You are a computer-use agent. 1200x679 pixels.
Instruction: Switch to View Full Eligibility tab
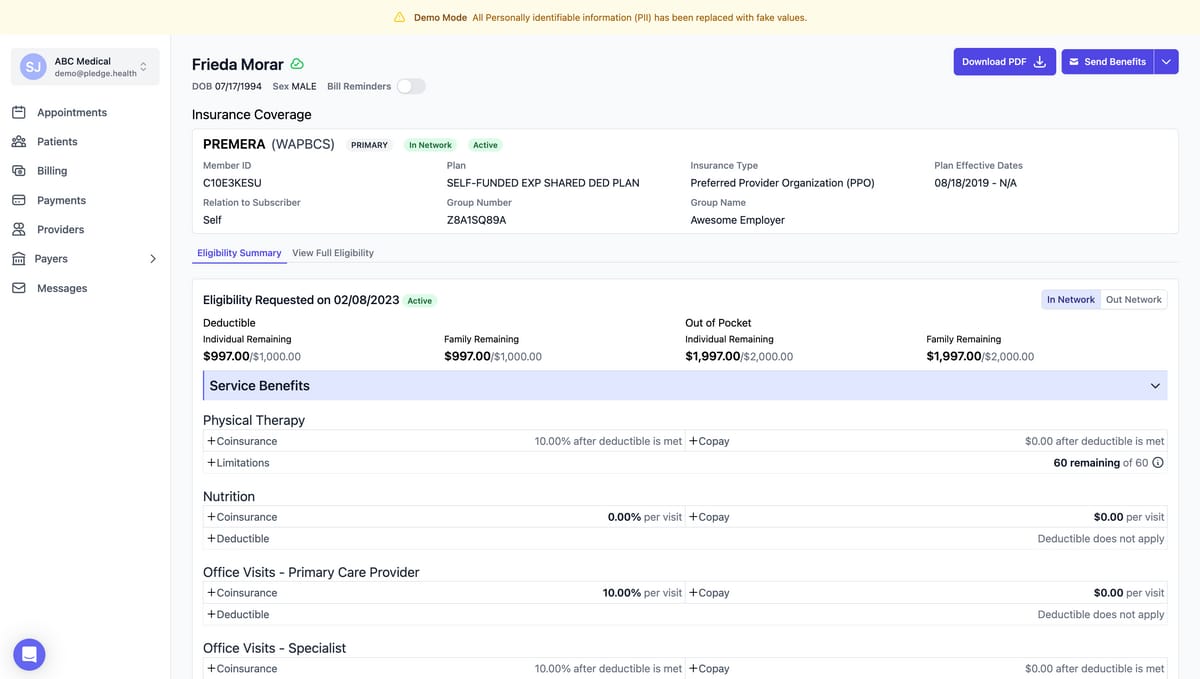(333, 253)
